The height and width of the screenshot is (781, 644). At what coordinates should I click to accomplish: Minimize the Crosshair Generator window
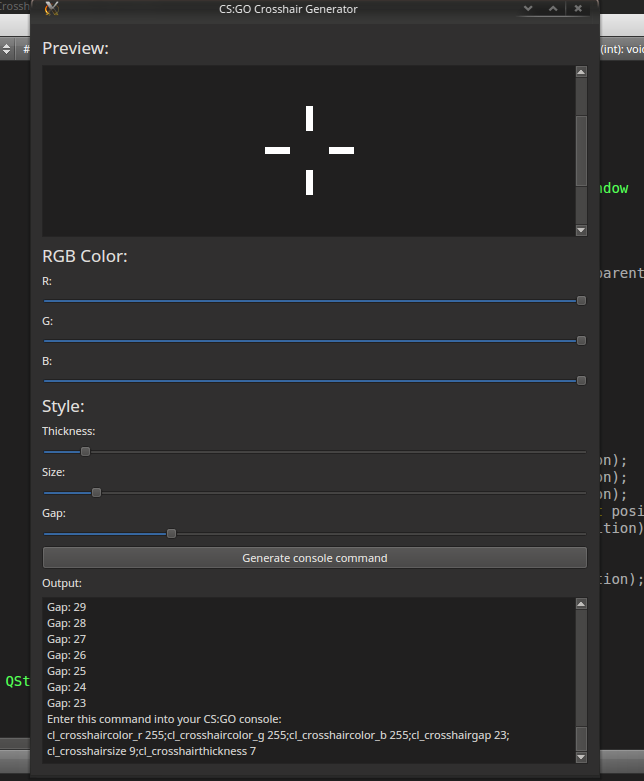tap(528, 8)
